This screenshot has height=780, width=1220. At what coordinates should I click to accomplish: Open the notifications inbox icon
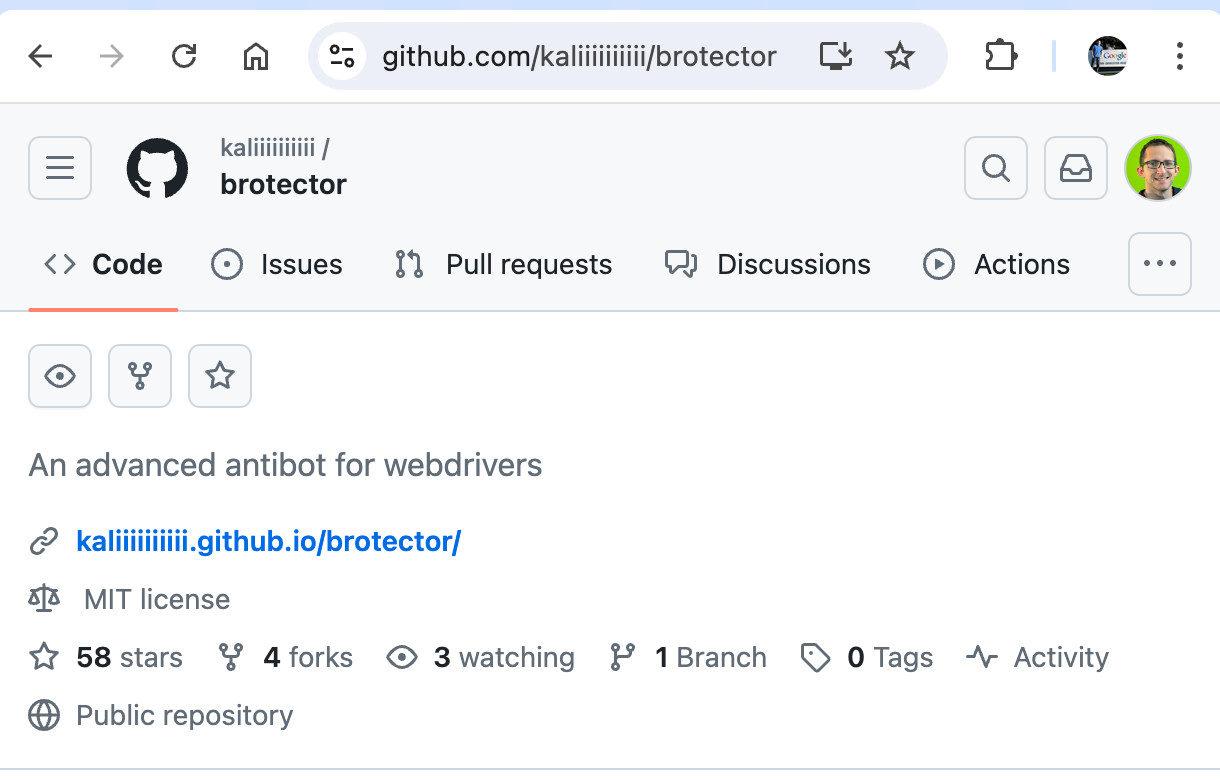pos(1076,168)
